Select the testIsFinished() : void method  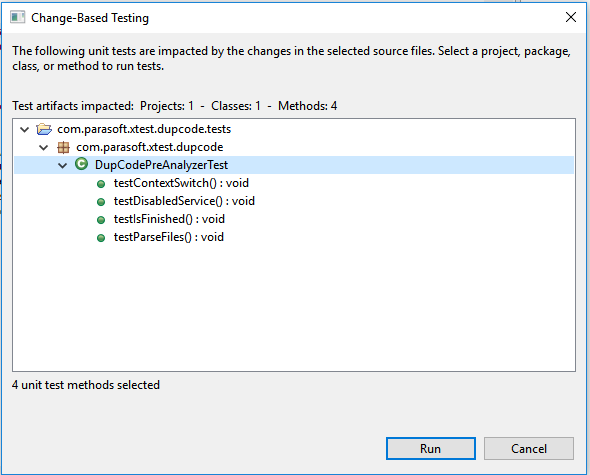coord(169,219)
